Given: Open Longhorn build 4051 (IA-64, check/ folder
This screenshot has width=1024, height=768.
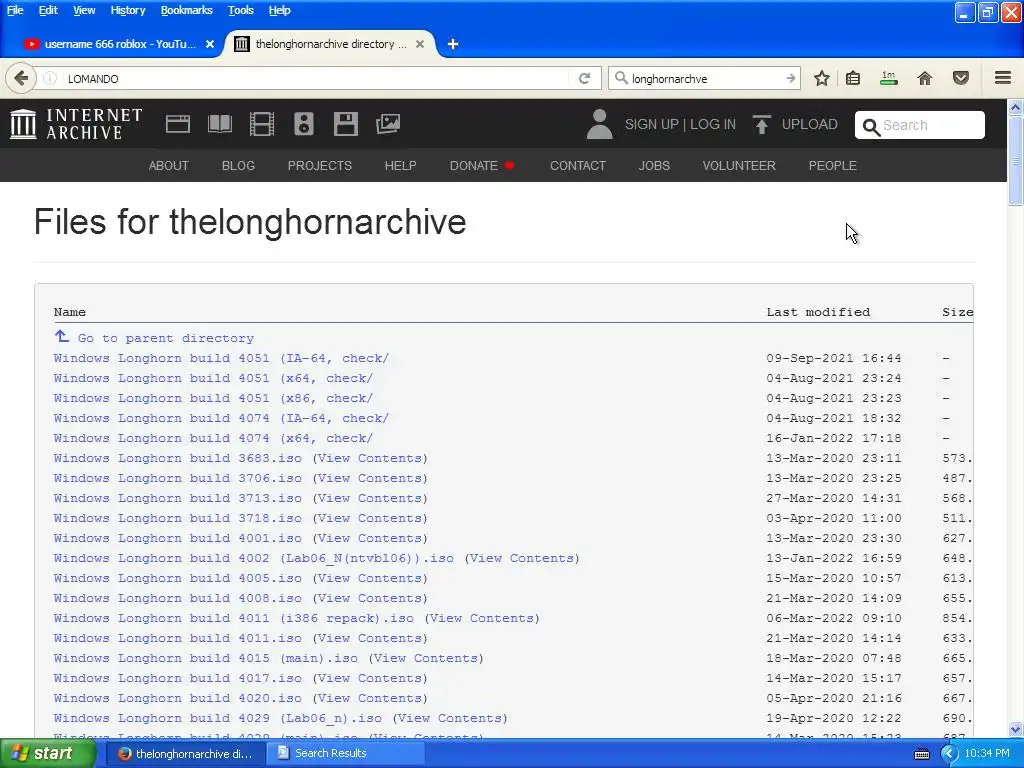Looking at the screenshot, I should [221, 358].
